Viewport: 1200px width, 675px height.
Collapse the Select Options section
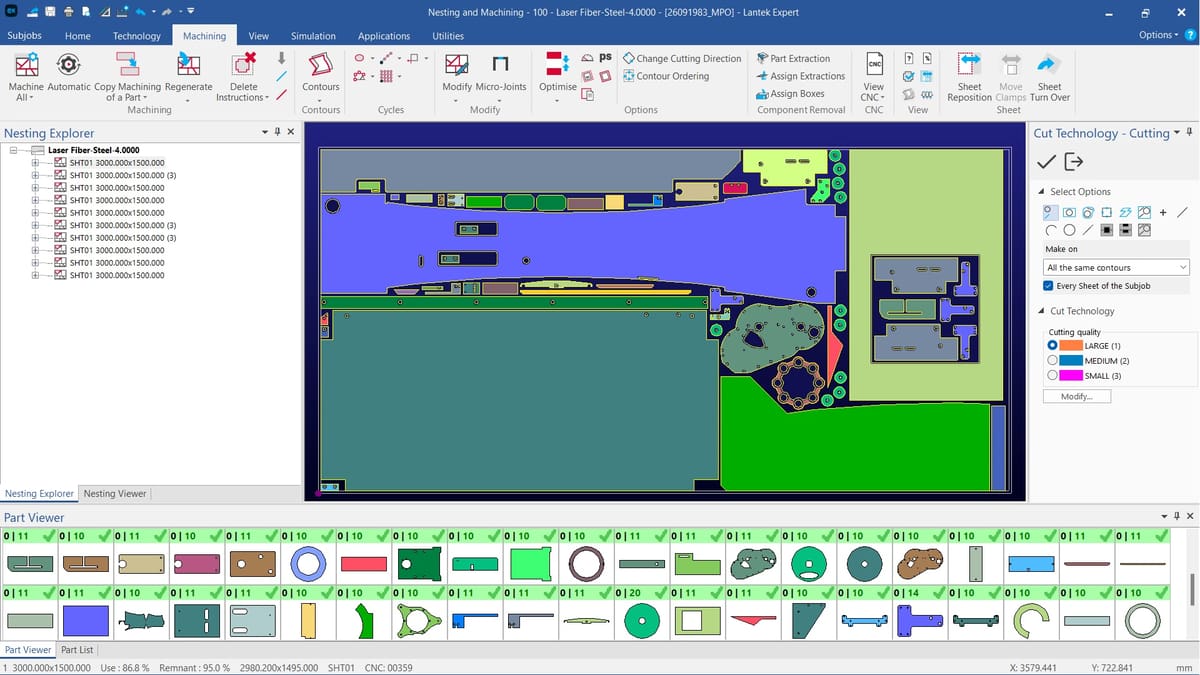tap(1041, 192)
